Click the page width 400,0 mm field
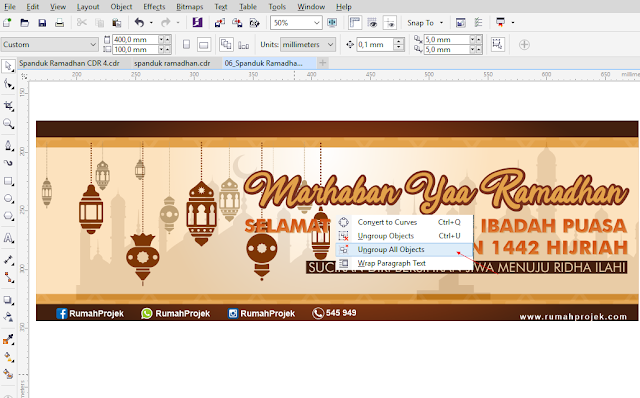640x398 pixels. tap(135, 40)
